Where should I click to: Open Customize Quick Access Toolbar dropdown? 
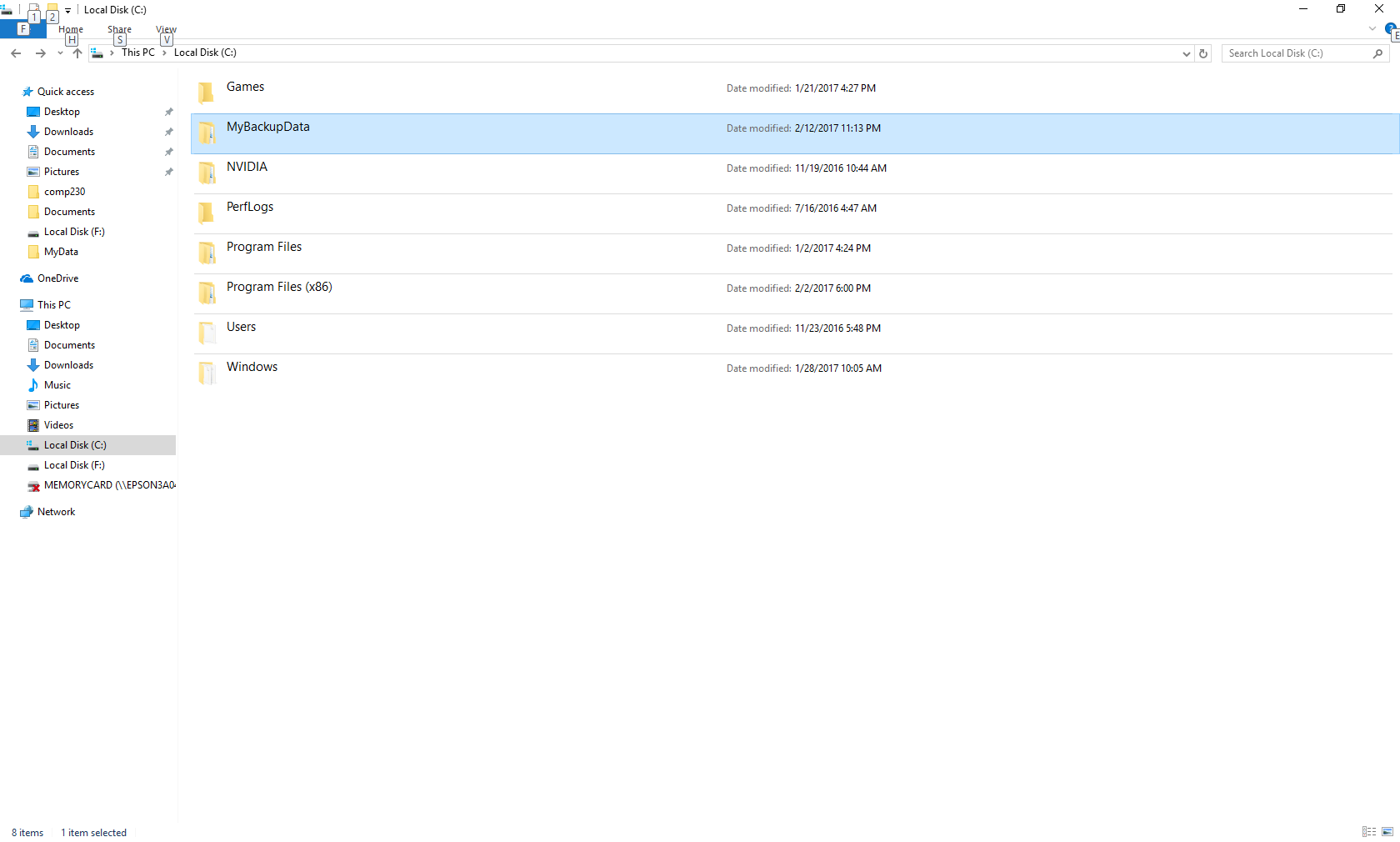pyautogui.click(x=68, y=11)
